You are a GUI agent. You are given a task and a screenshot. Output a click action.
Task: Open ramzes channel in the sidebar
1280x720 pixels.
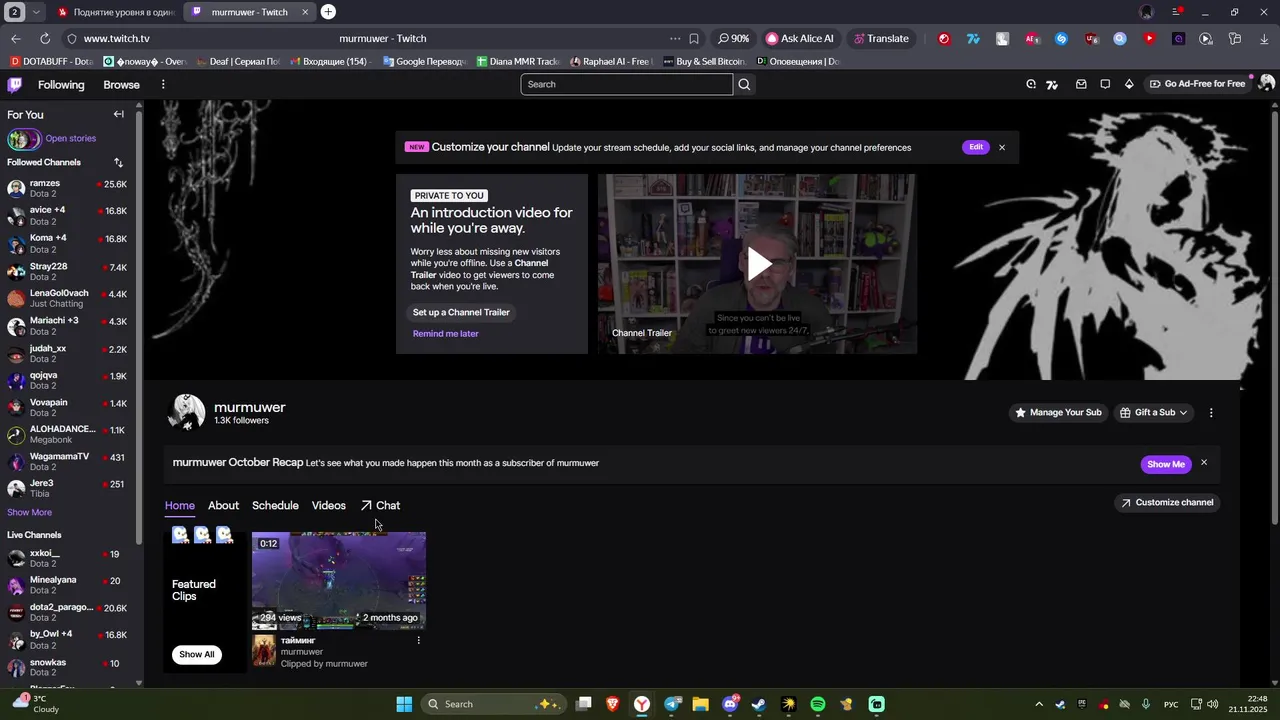tap(67, 188)
